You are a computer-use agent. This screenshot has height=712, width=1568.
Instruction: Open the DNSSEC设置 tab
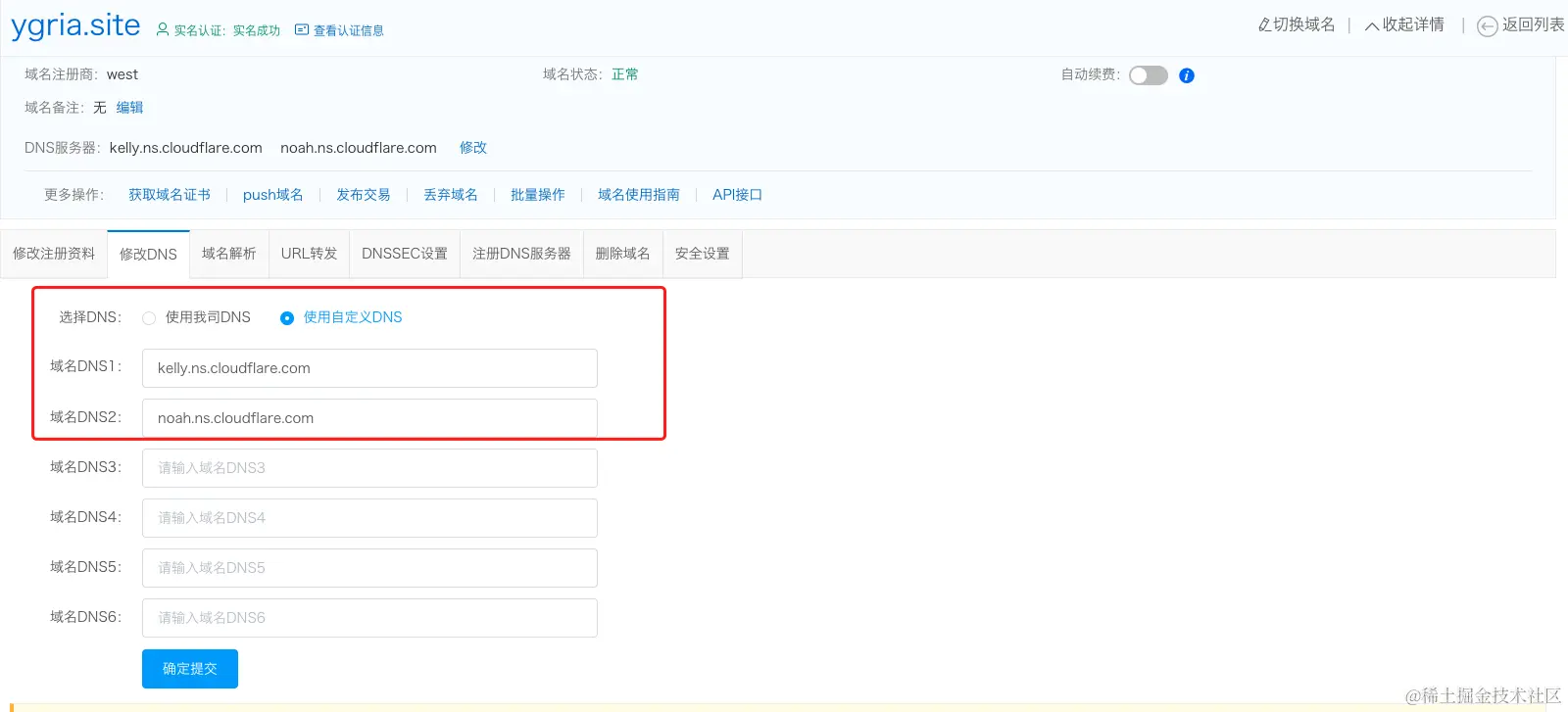click(405, 254)
